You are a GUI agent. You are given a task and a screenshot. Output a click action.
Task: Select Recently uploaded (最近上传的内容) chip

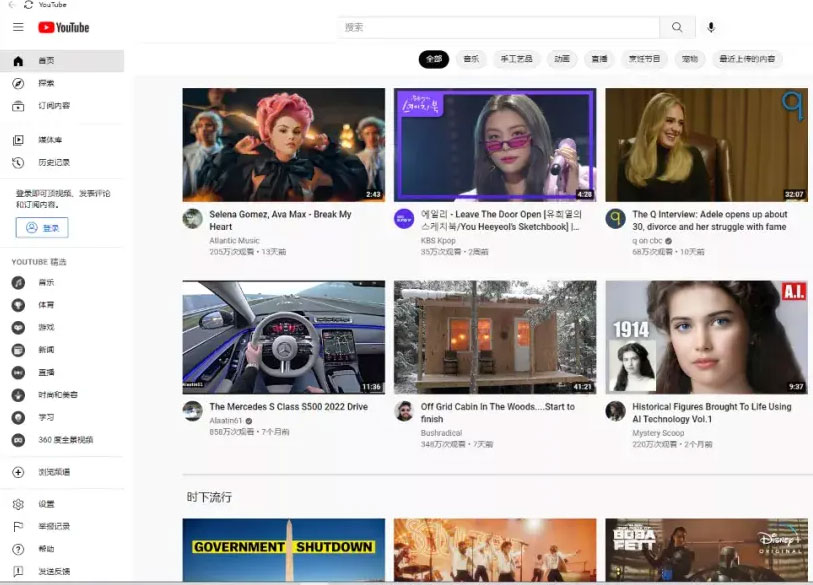747,59
